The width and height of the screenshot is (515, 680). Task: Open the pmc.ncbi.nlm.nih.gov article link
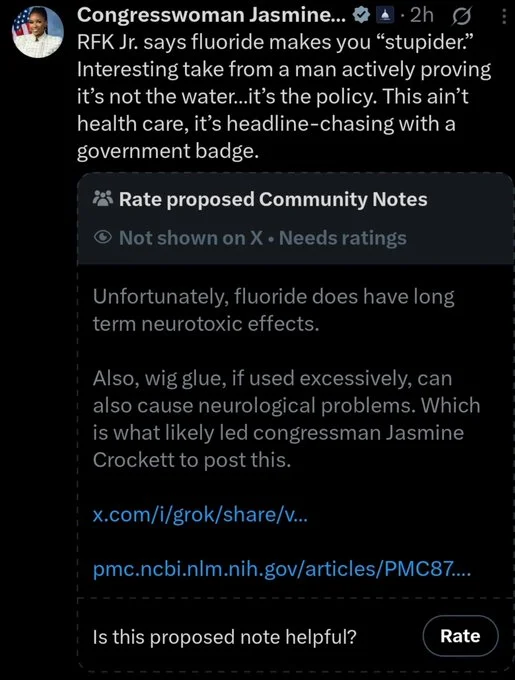282,569
